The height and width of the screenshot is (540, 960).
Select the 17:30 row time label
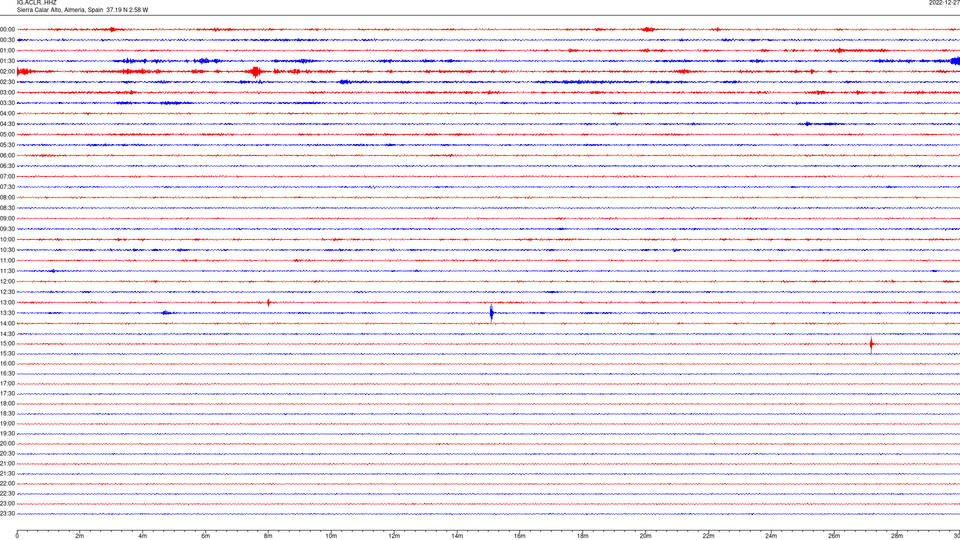[x=7, y=394]
